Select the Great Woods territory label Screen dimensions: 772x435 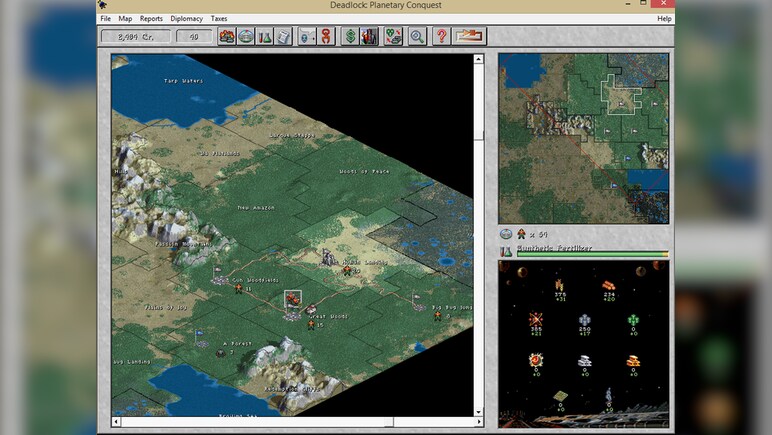(x=328, y=316)
